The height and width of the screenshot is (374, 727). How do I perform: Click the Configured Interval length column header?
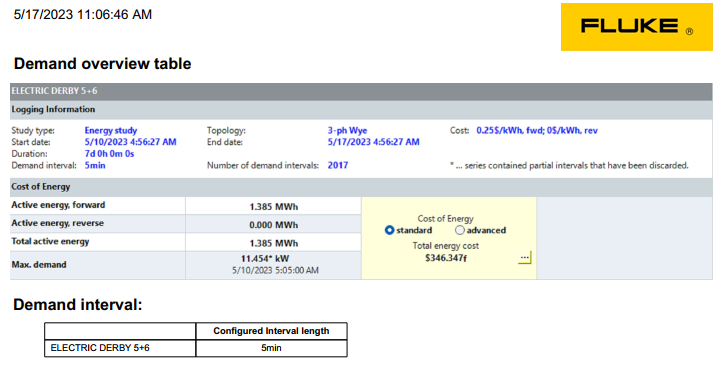271,331
